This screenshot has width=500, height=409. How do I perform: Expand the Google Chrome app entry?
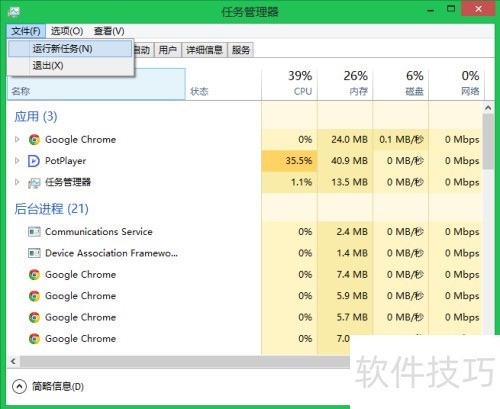[x=17, y=139]
